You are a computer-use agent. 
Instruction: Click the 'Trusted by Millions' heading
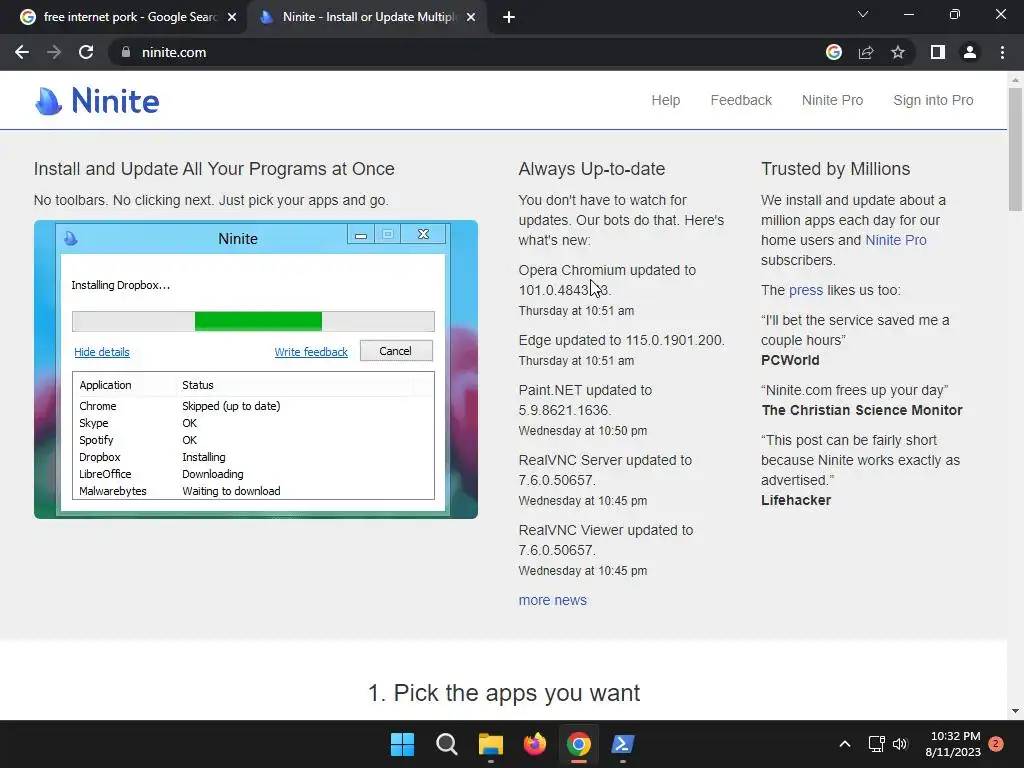835,169
